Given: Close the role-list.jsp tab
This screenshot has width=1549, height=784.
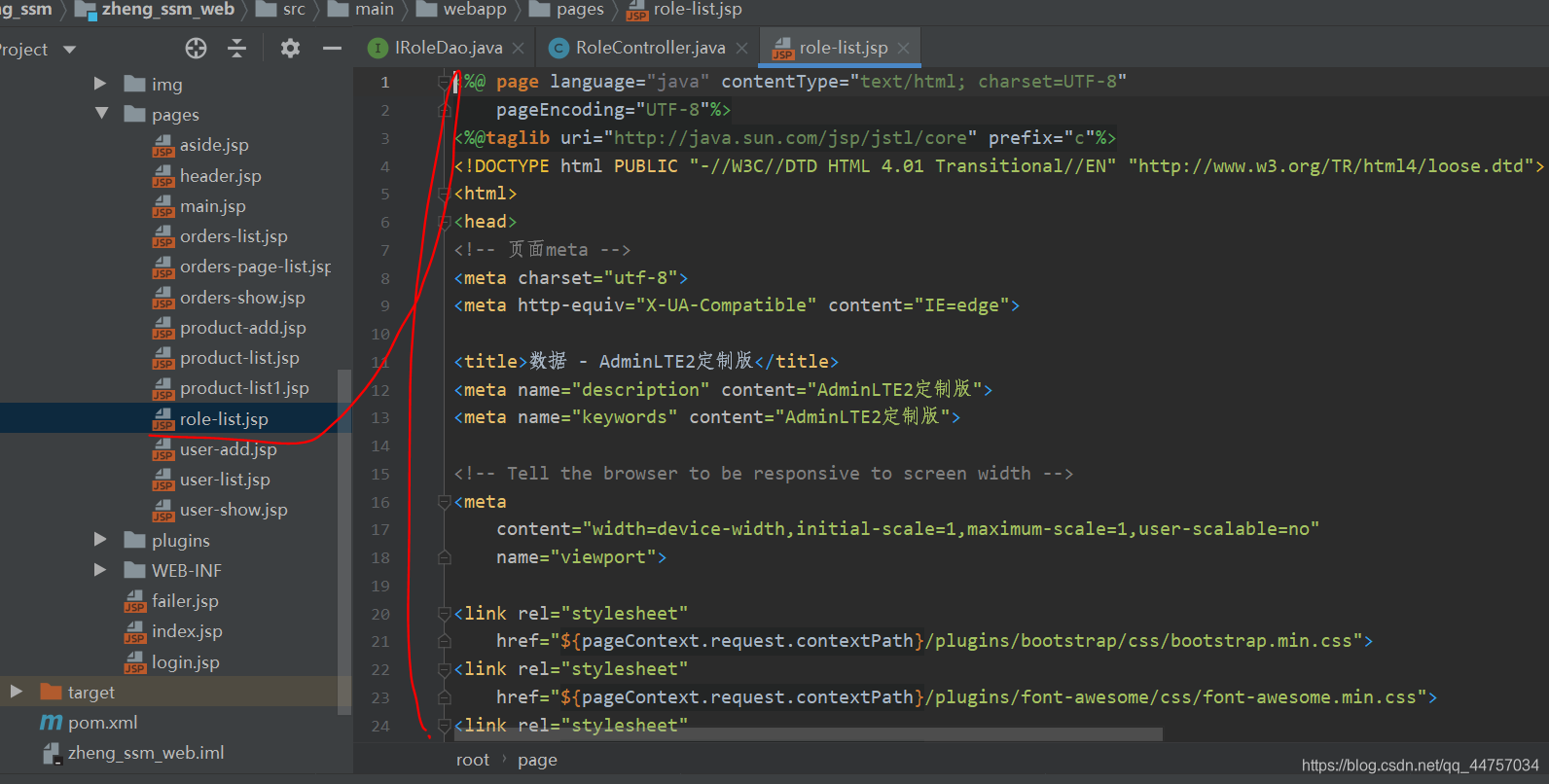Looking at the screenshot, I should tap(904, 48).
